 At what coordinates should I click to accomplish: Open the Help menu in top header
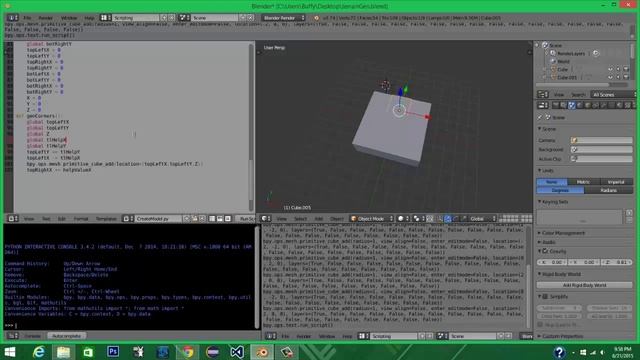pos(89,18)
